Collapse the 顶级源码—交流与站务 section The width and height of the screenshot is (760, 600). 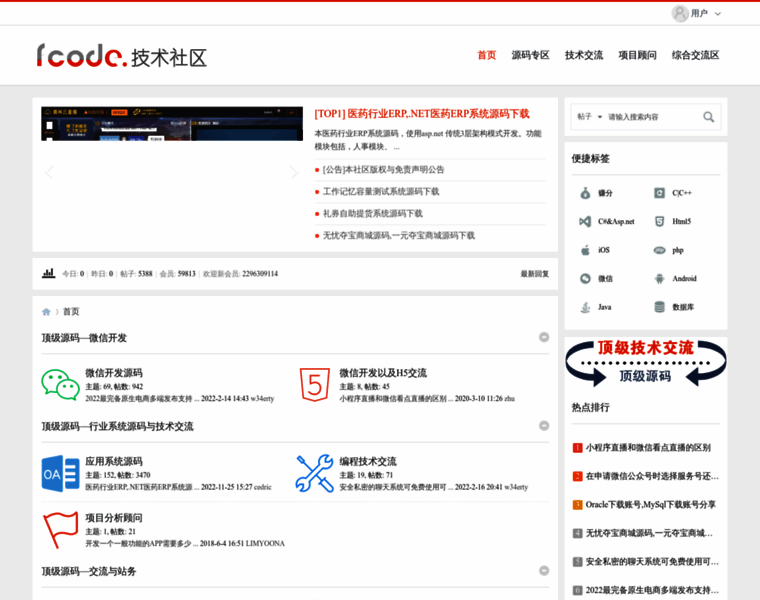544,570
